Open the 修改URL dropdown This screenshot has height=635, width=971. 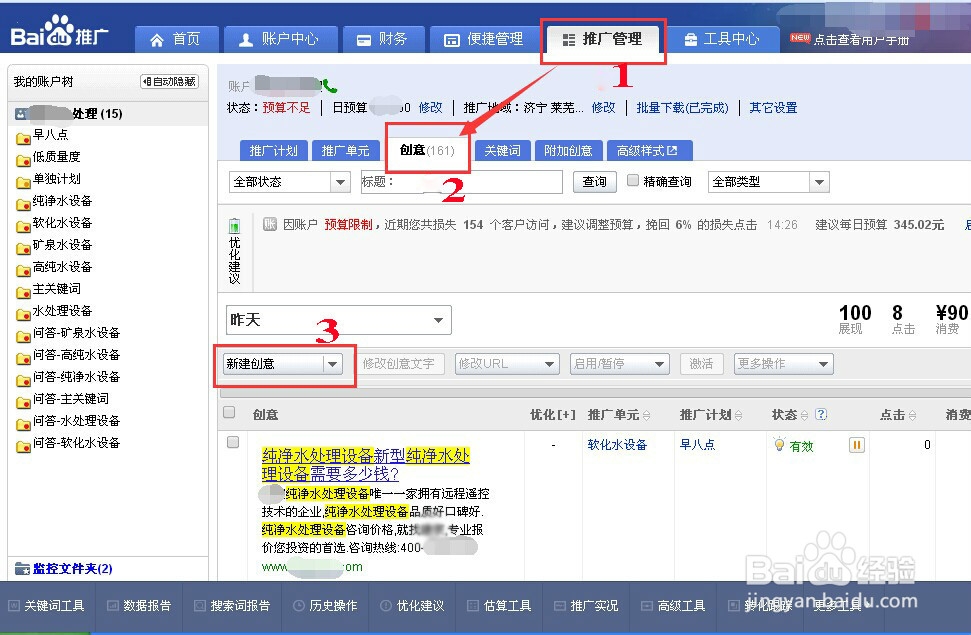(x=507, y=364)
